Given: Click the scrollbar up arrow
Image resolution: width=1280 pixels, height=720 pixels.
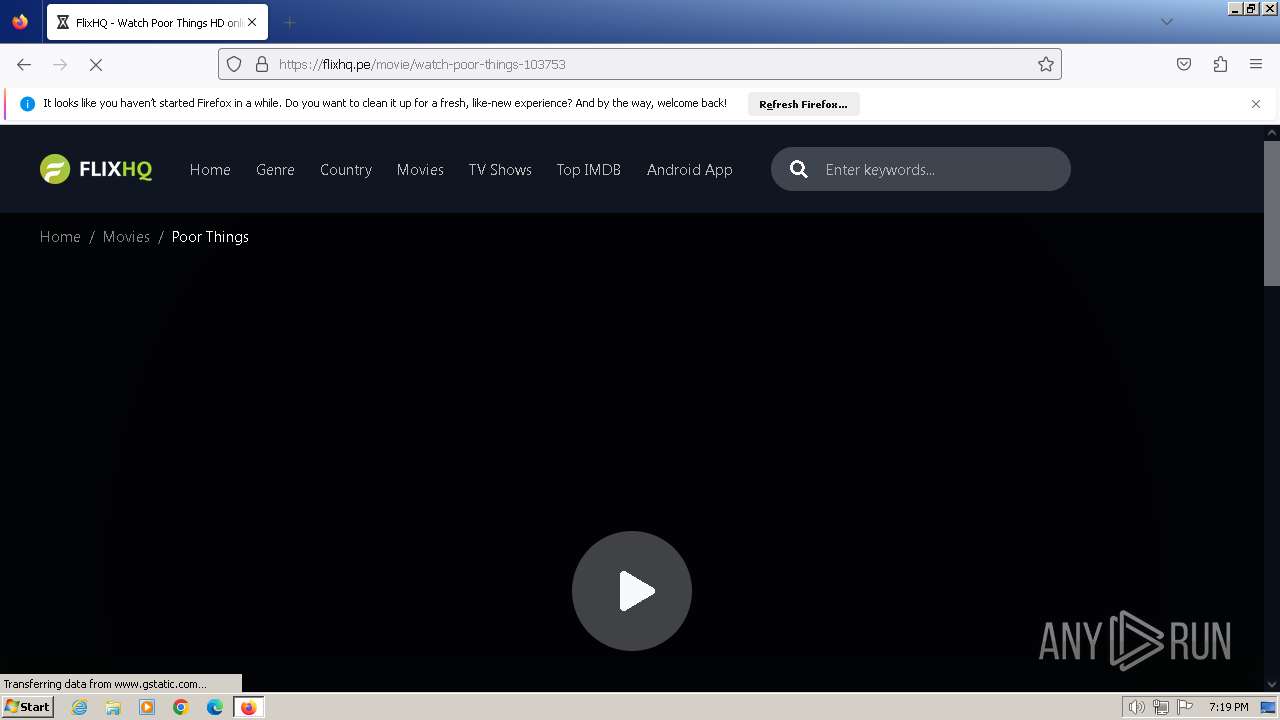Looking at the screenshot, I should coord(1272,132).
